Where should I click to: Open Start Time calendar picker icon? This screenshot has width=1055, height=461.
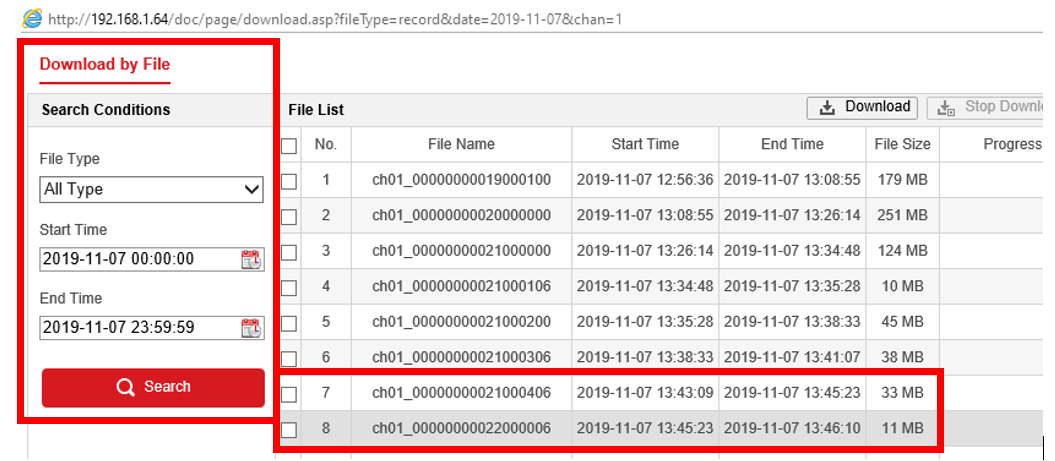(x=251, y=260)
